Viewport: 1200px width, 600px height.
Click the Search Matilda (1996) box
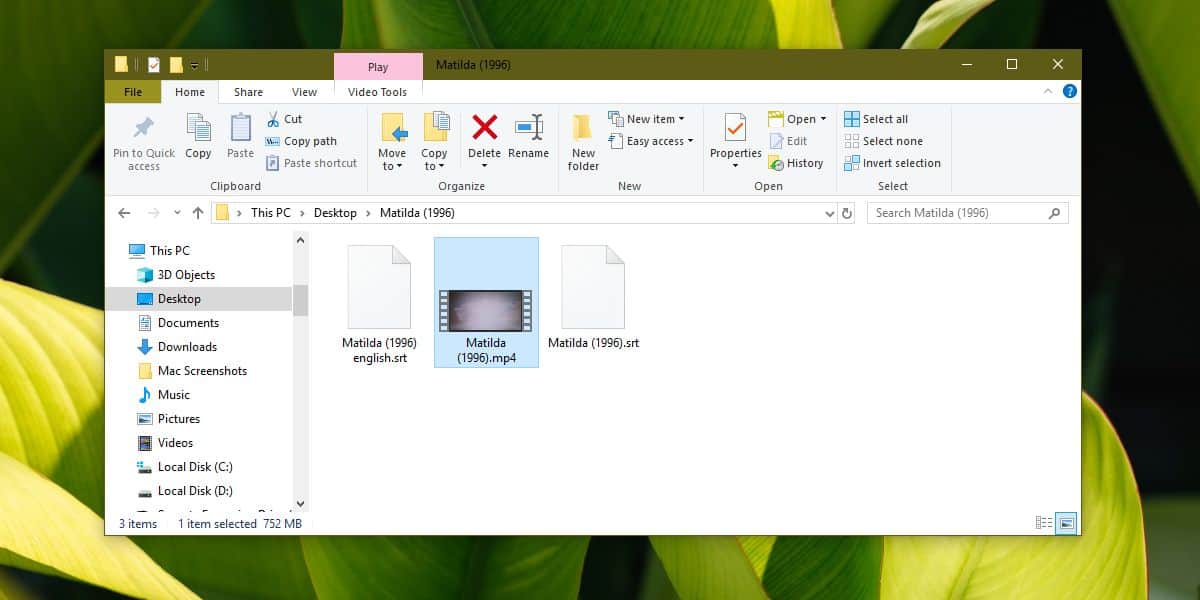(967, 213)
